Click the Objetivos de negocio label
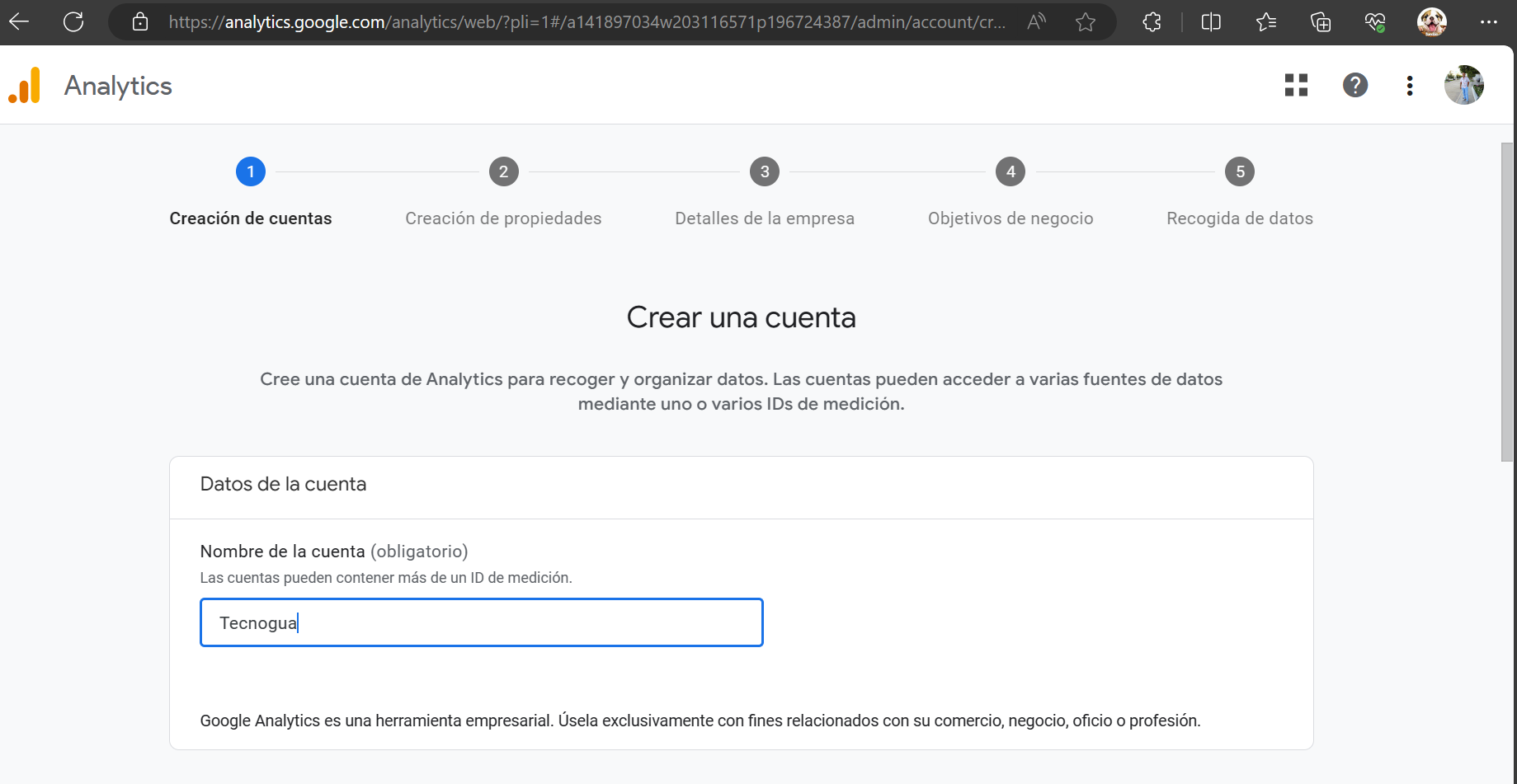 click(1011, 218)
